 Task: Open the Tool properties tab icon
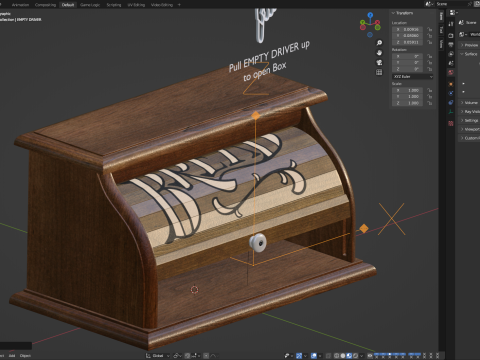[451, 24]
